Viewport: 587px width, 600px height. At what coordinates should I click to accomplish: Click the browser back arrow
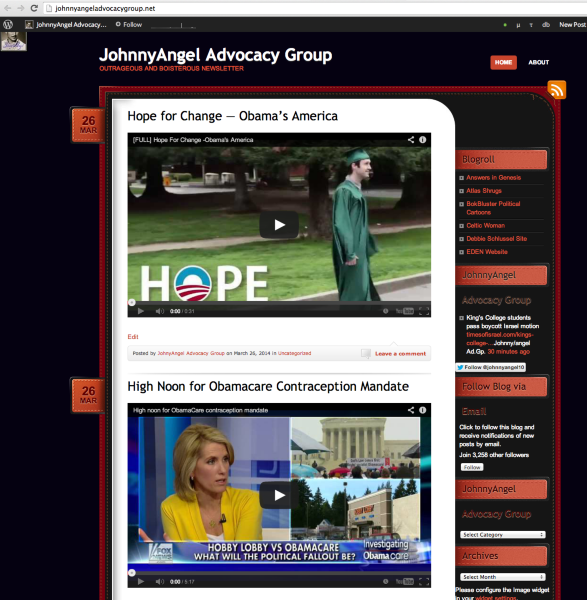pyautogui.click(x=7, y=8)
